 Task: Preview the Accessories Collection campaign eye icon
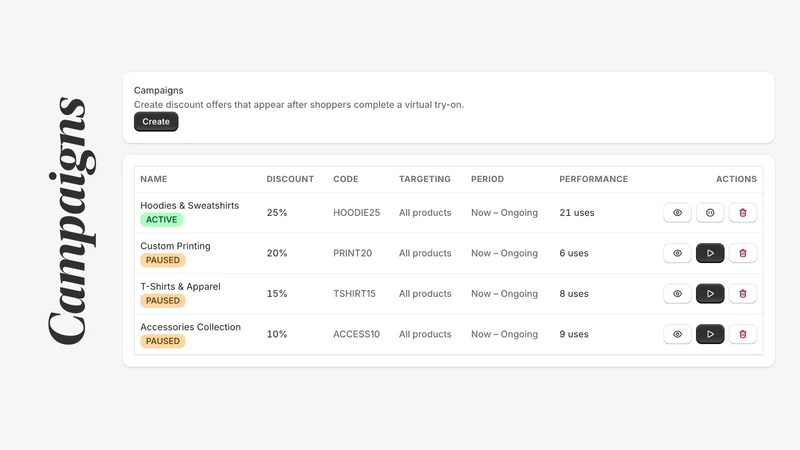(x=677, y=334)
